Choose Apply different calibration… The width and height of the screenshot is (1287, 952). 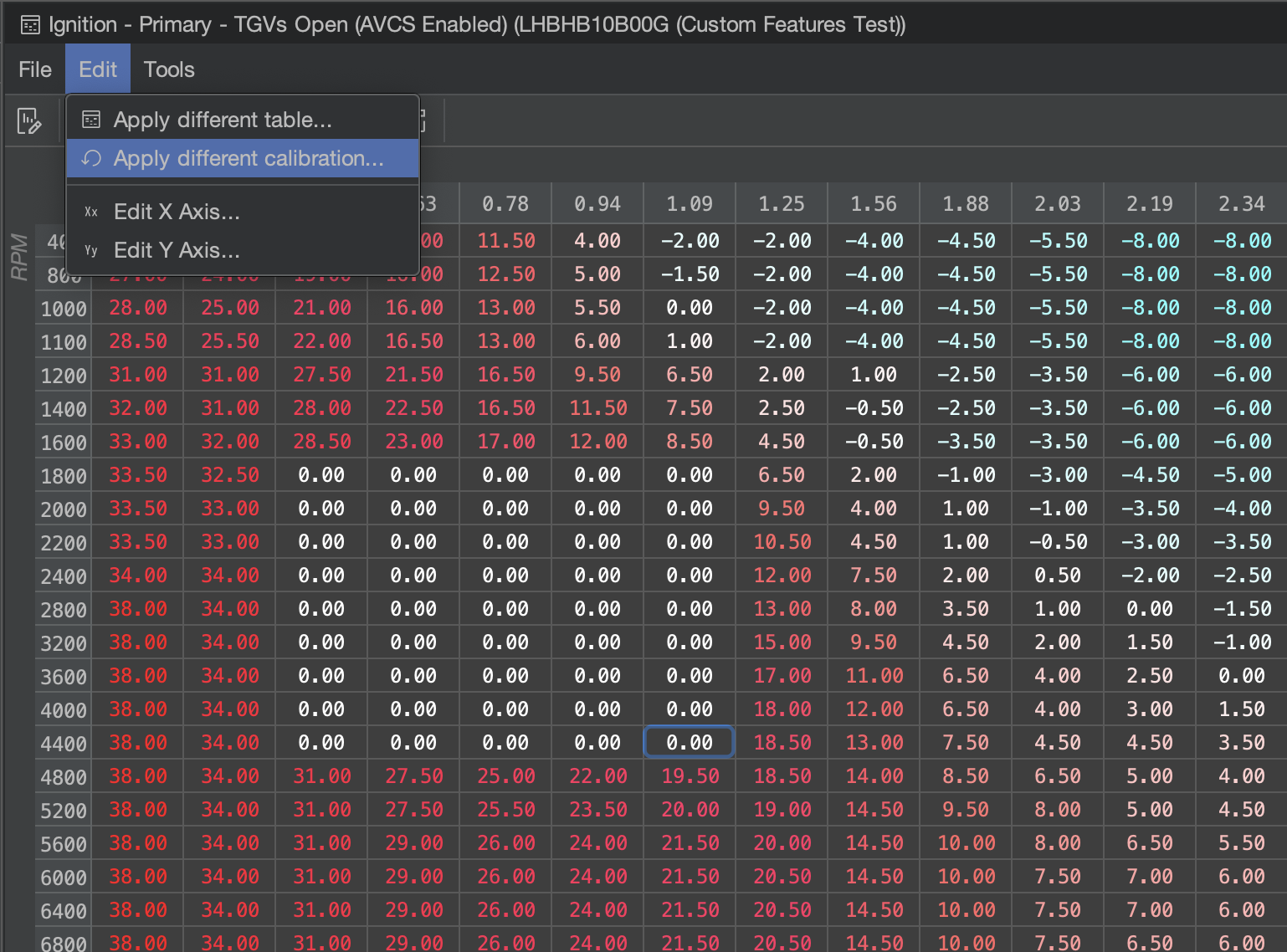(x=243, y=158)
